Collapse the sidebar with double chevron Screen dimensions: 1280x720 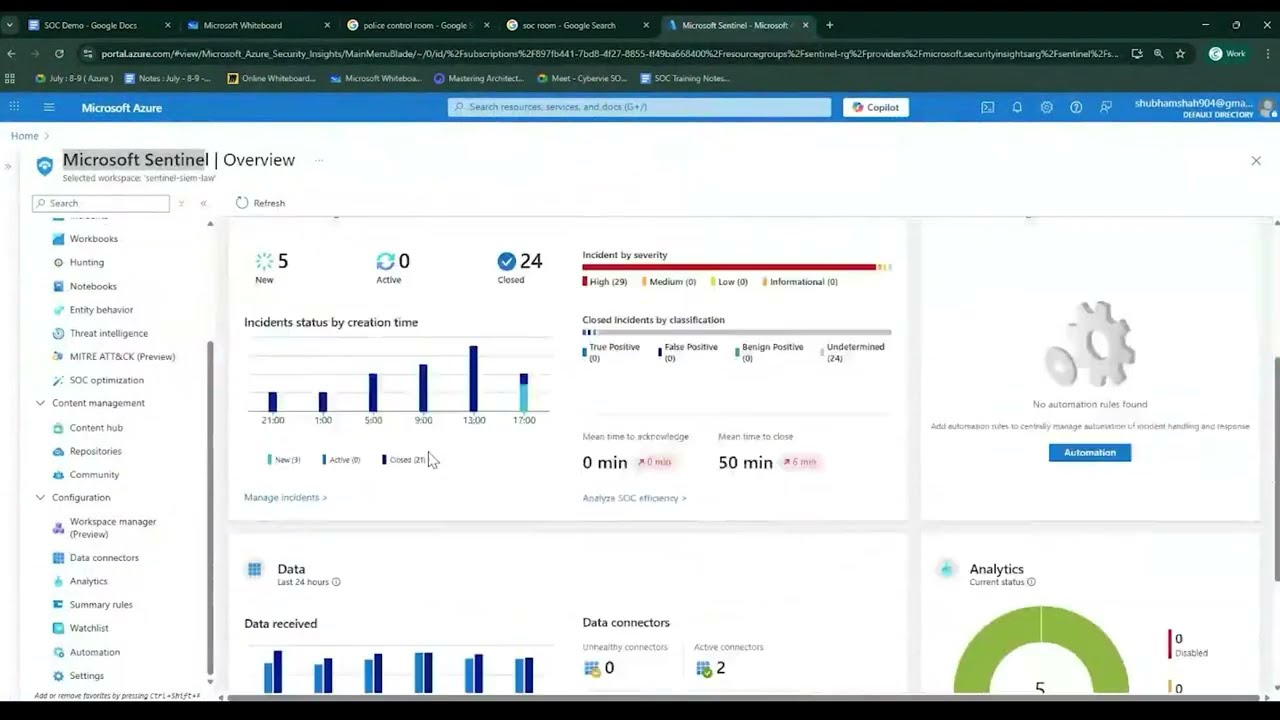(x=203, y=203)
